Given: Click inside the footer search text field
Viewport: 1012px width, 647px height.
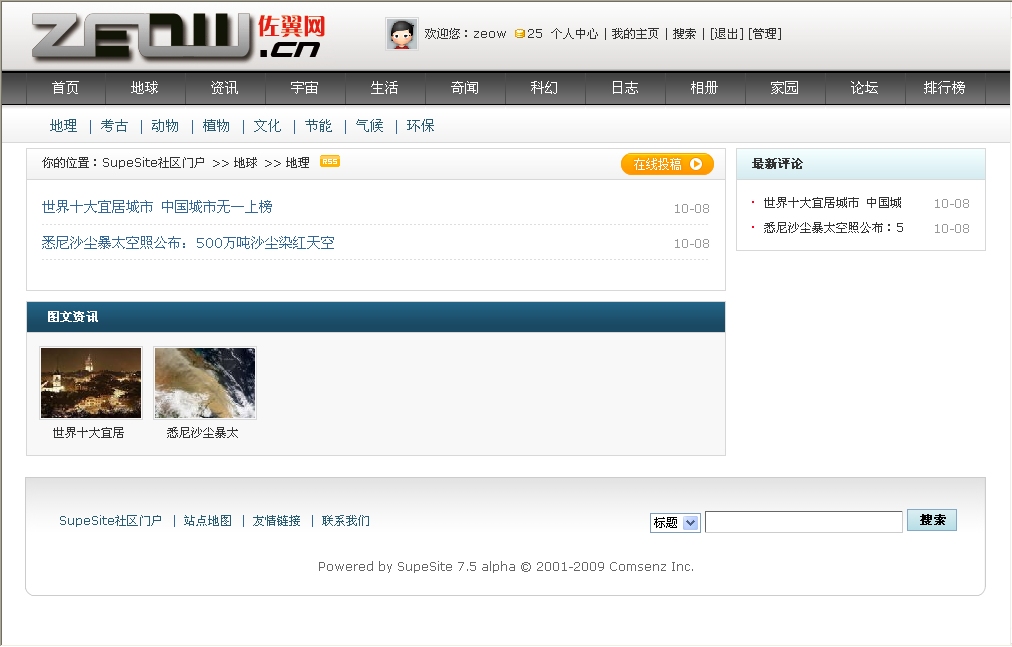Looking at the screenshot, I should [802, 520].
